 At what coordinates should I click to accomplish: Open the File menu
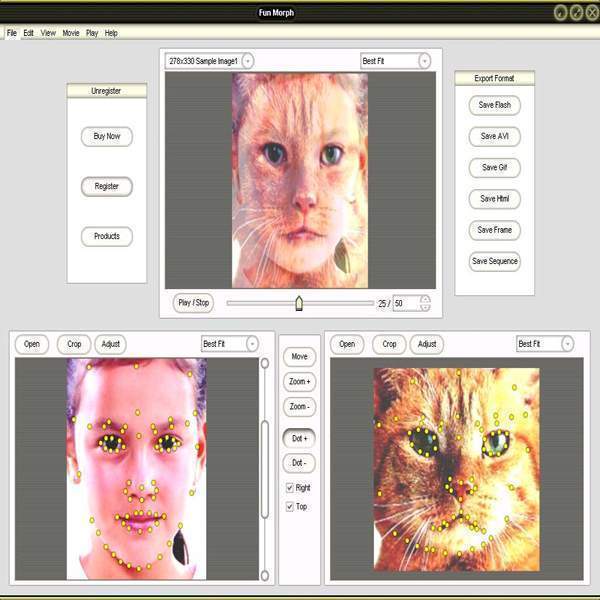tap(12, 33)
